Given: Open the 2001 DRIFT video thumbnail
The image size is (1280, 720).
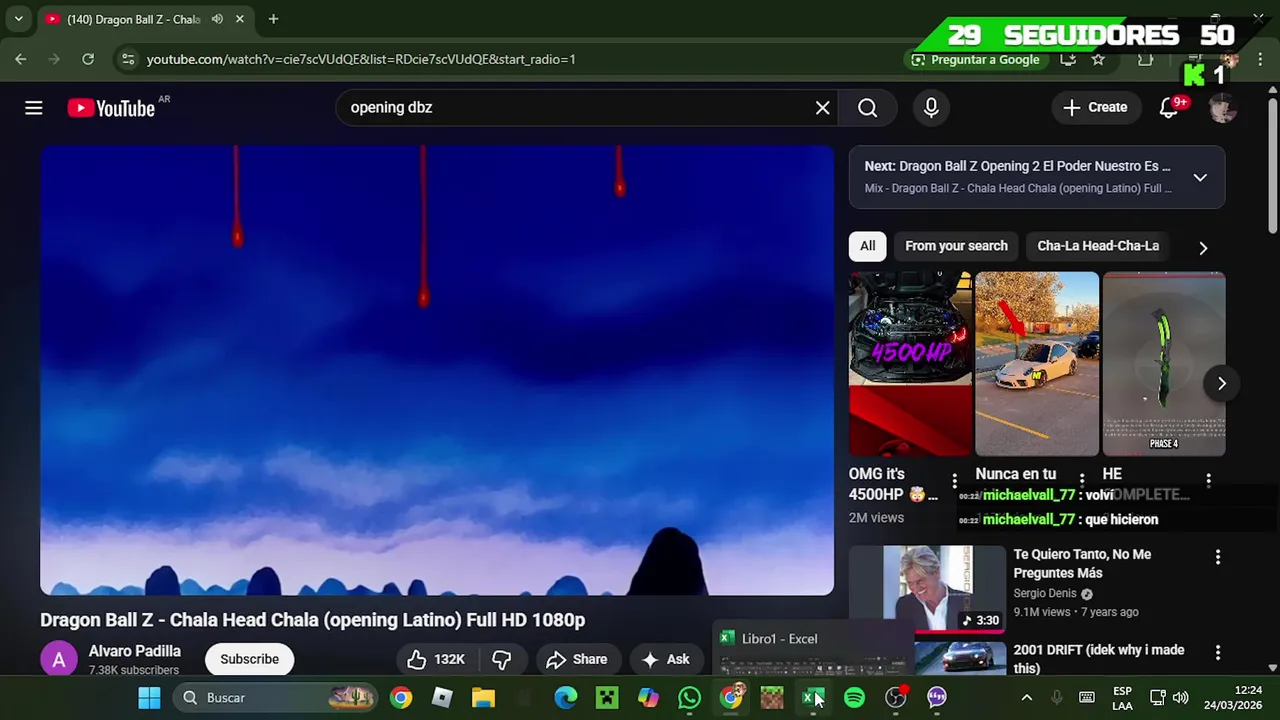Looking at the screenshot, I should 927,659.
